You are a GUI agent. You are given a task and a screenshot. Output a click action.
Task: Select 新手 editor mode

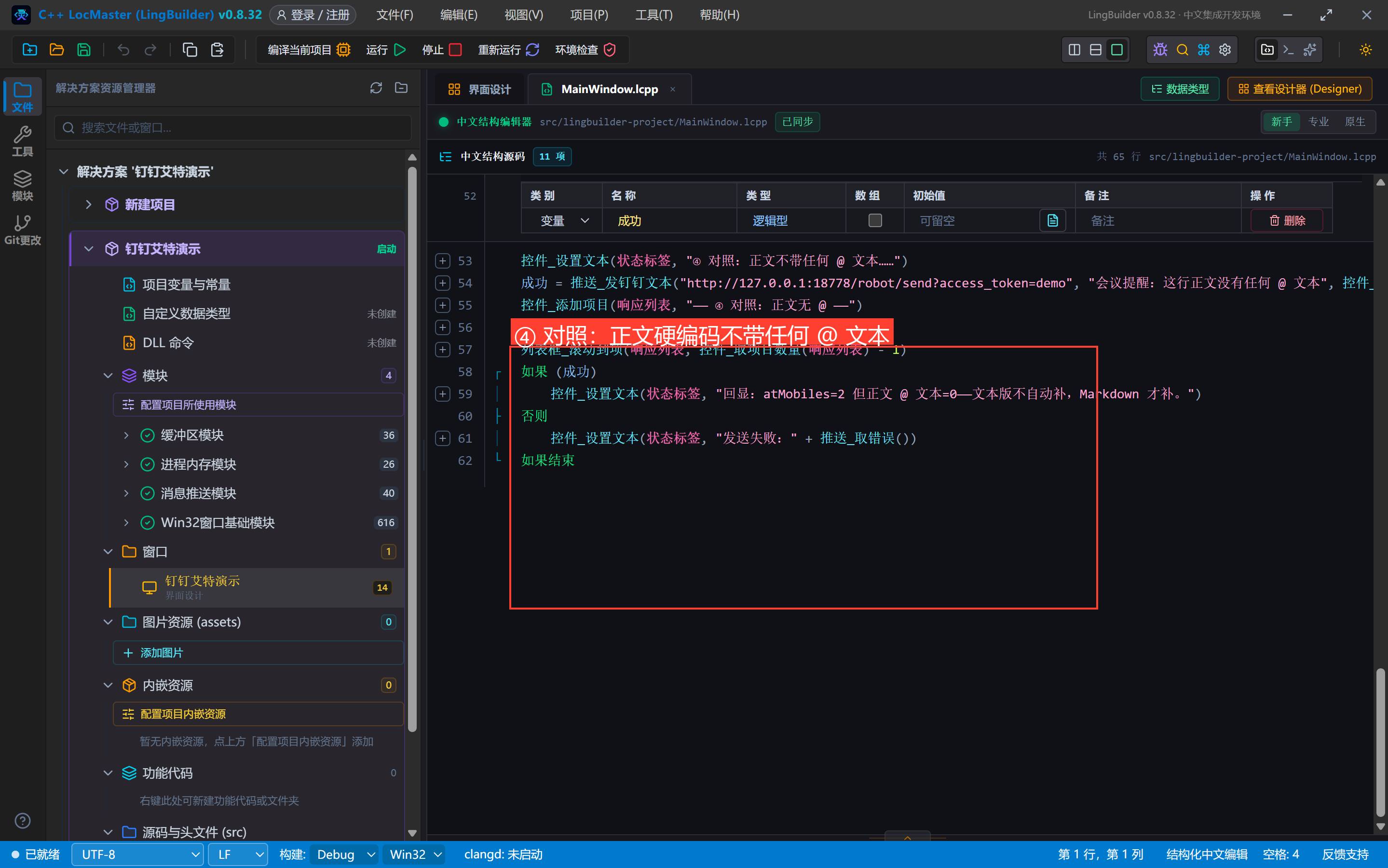pos(1281,122)
